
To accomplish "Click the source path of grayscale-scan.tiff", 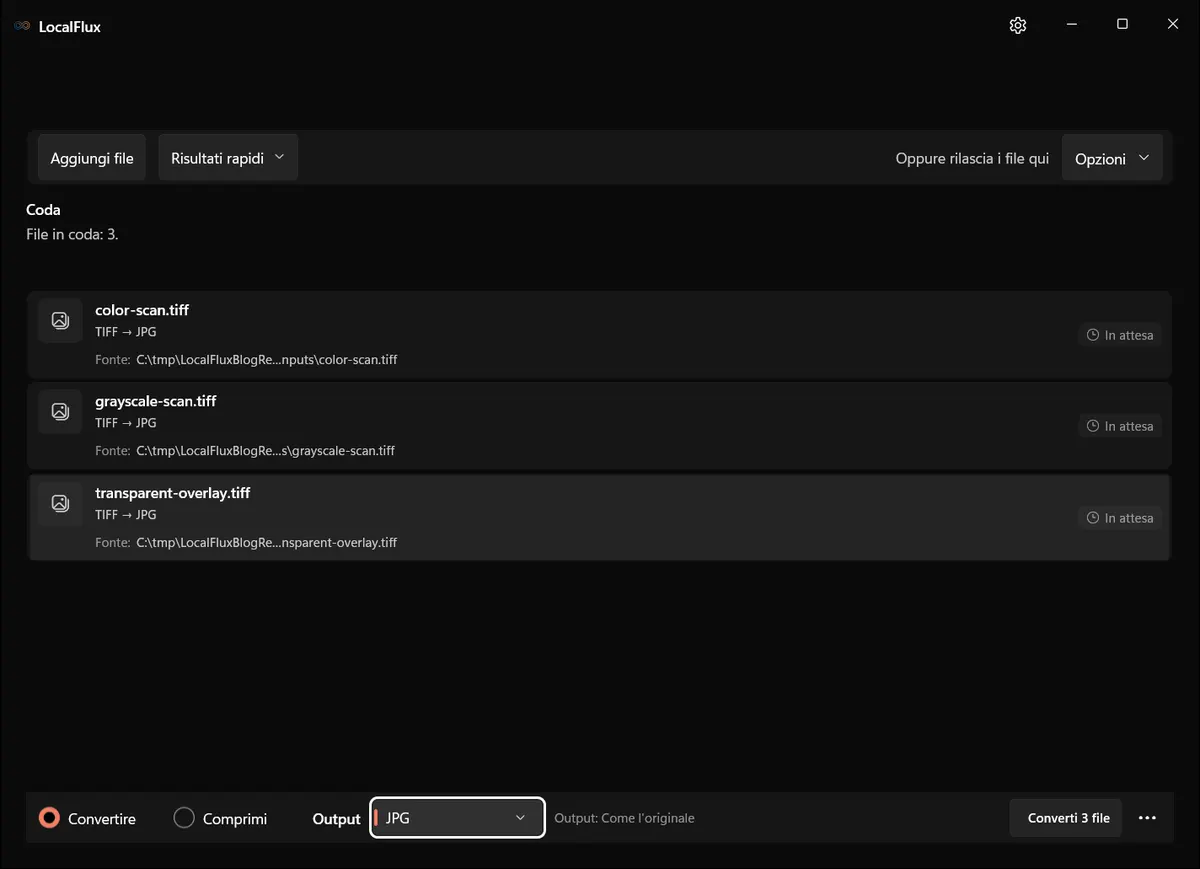I will point(265,451).
